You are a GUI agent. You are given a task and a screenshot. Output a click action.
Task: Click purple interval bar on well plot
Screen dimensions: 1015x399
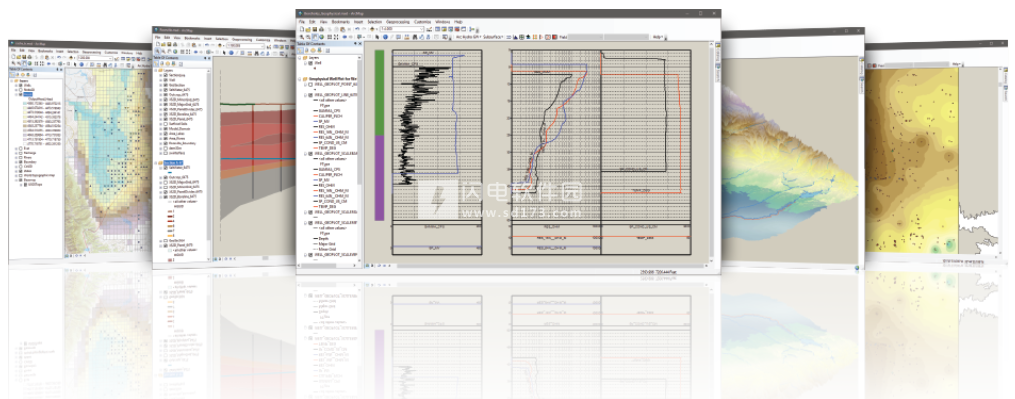[x=380, y=177]
